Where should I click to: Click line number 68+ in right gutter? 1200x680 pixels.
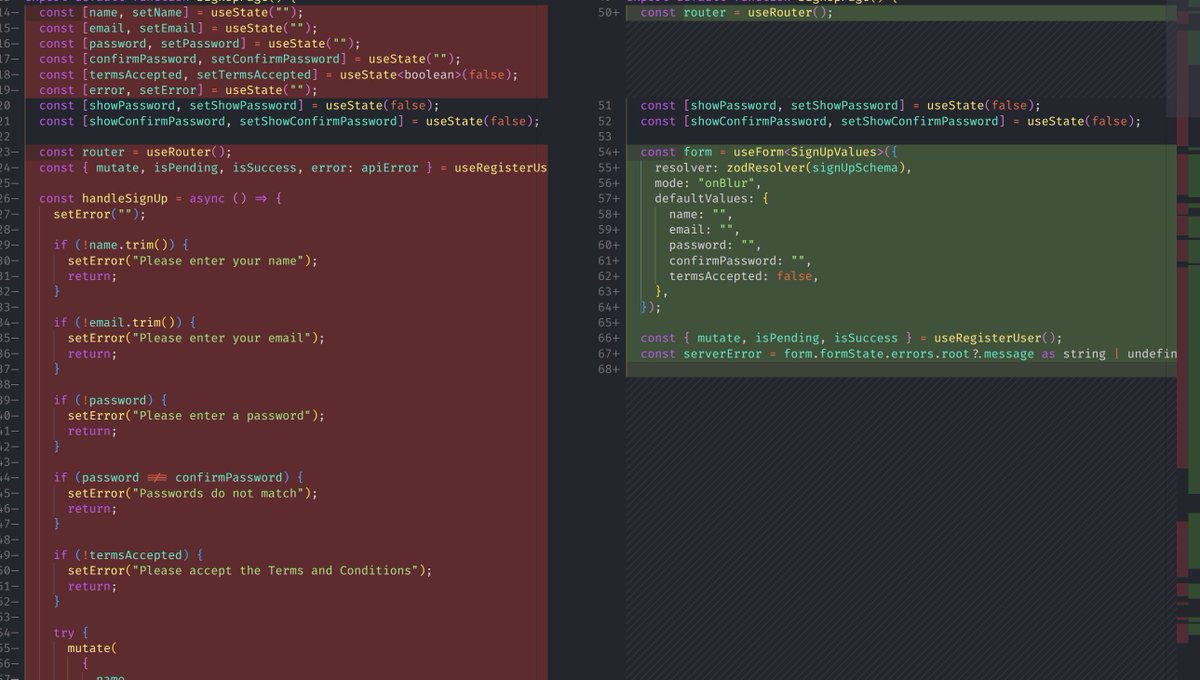point(608,369)
